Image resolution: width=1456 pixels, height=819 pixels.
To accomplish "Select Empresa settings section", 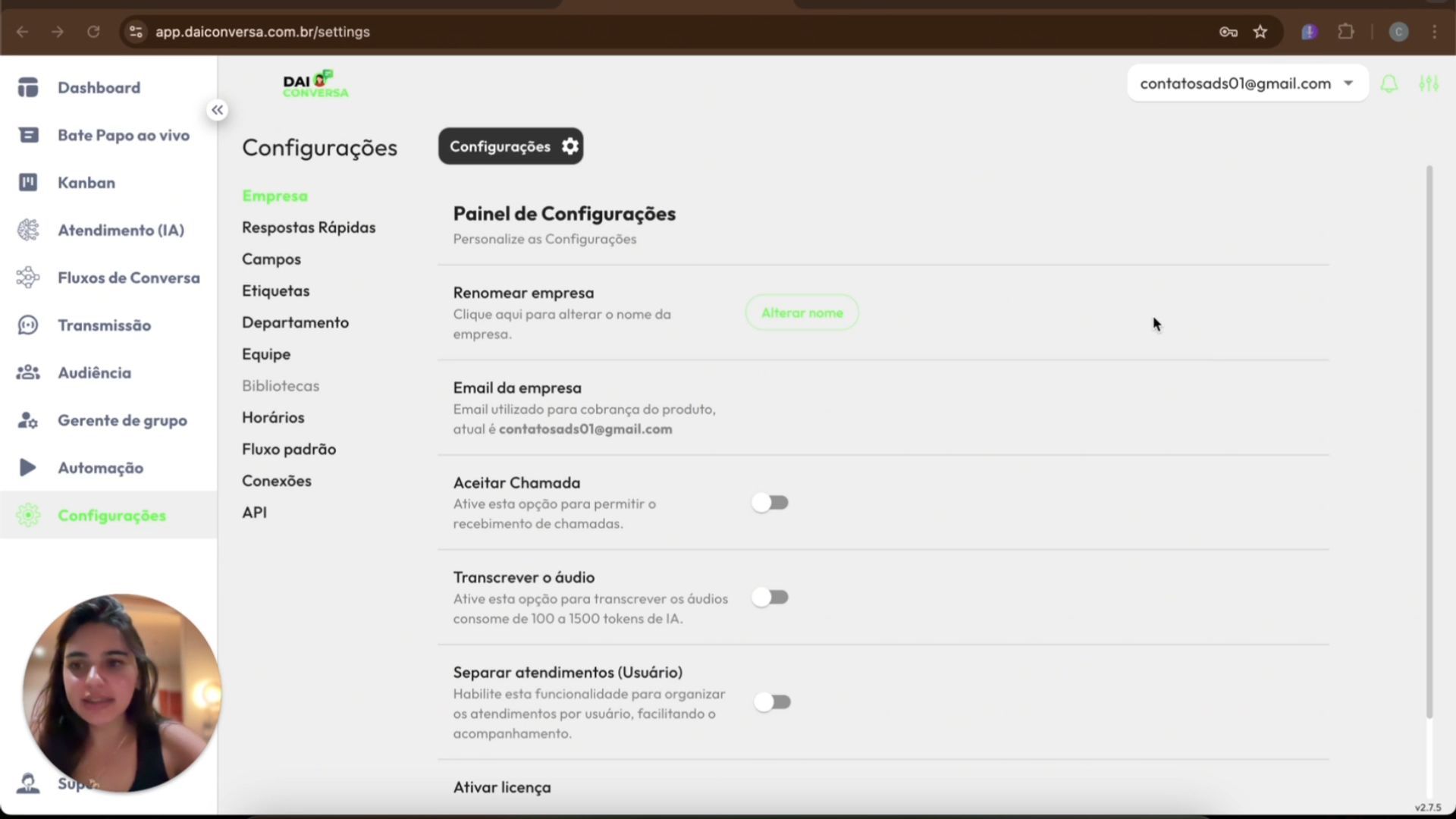I will coord(275,196).
